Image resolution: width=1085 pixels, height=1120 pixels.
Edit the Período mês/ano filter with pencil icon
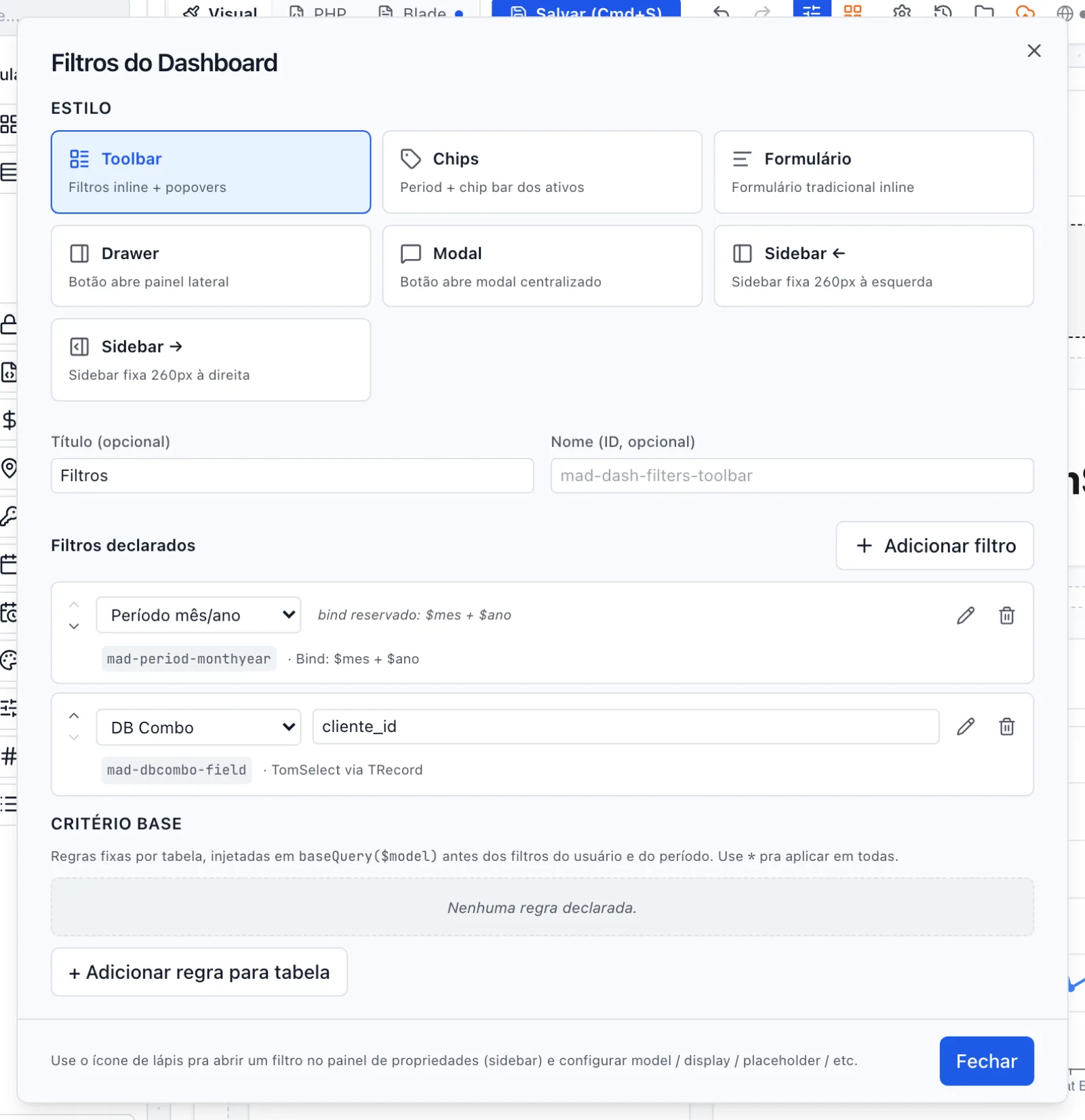tap(966, 615)
